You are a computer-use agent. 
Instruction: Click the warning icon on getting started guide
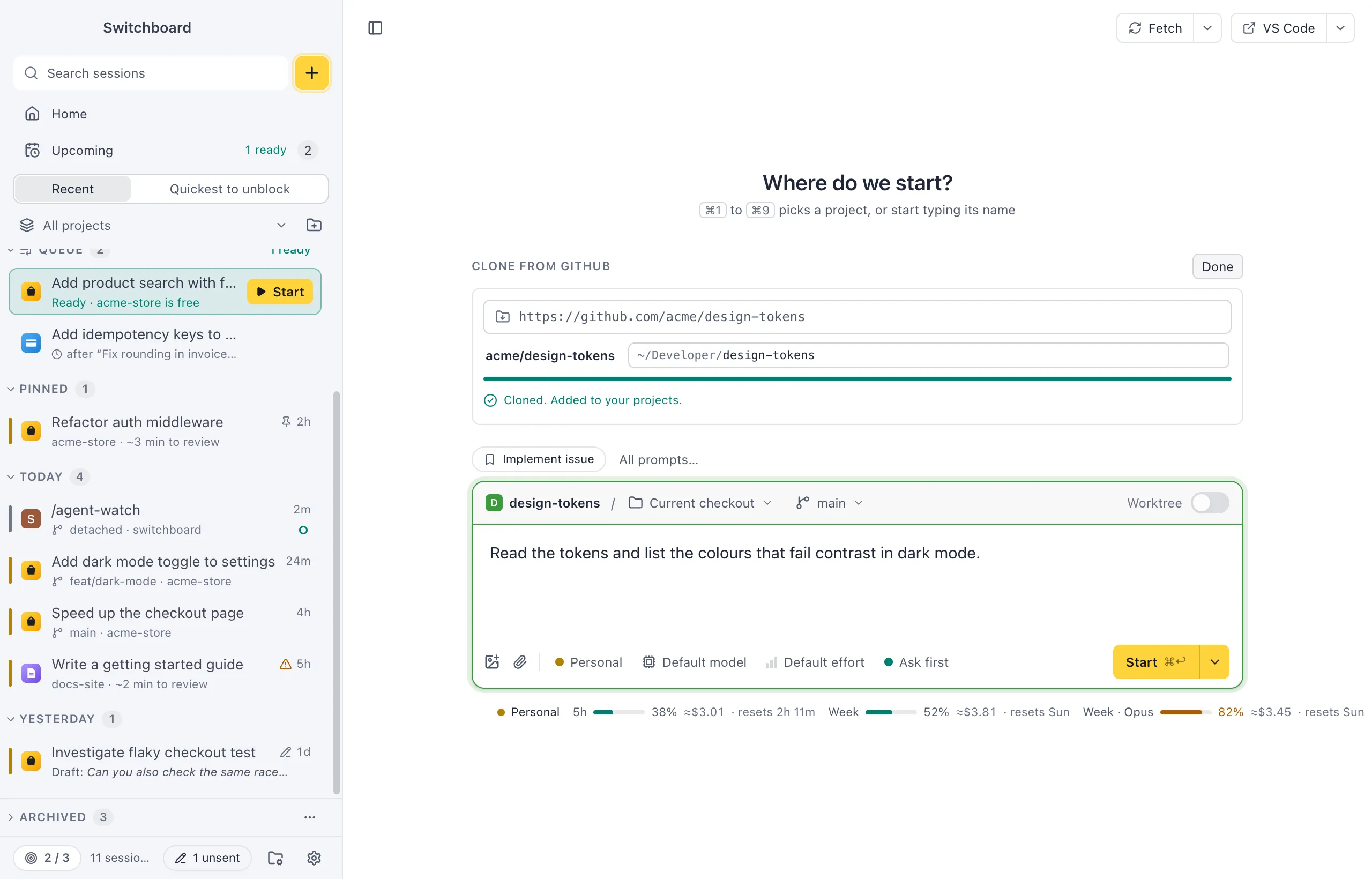pyautogui.click(x=285, y=664)
